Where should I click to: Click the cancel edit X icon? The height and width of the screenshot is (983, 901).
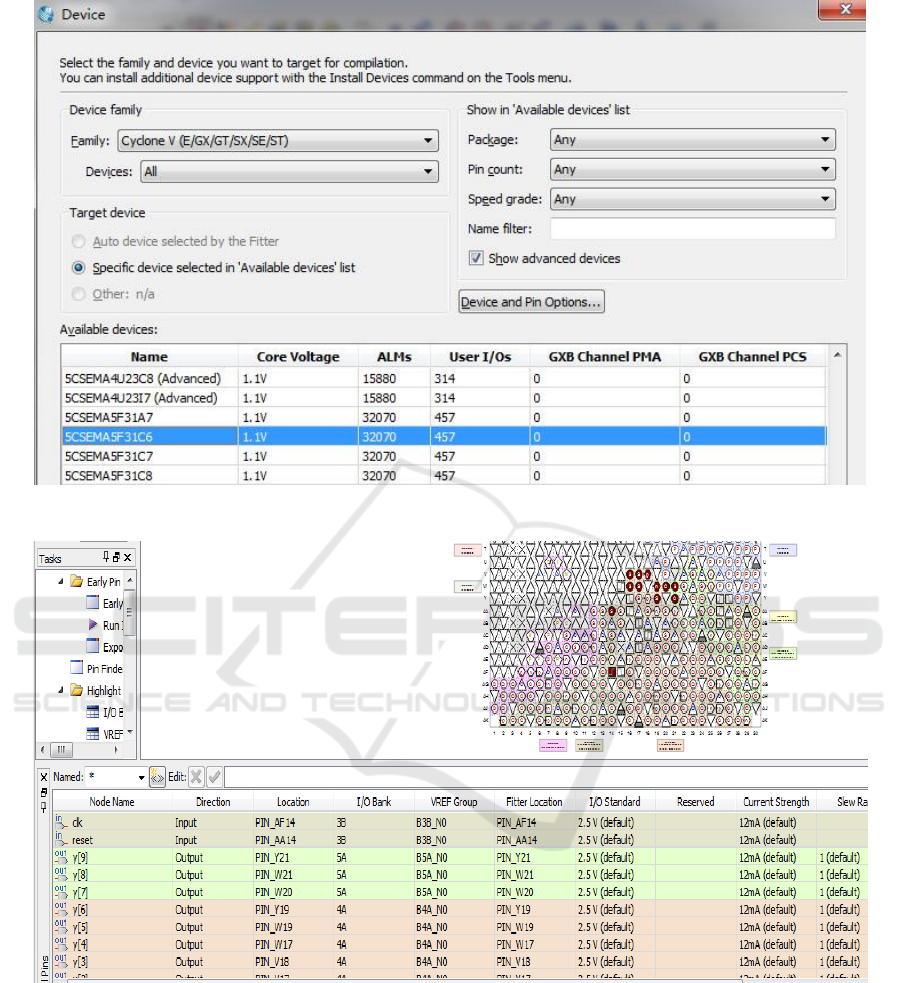(196, 777)
